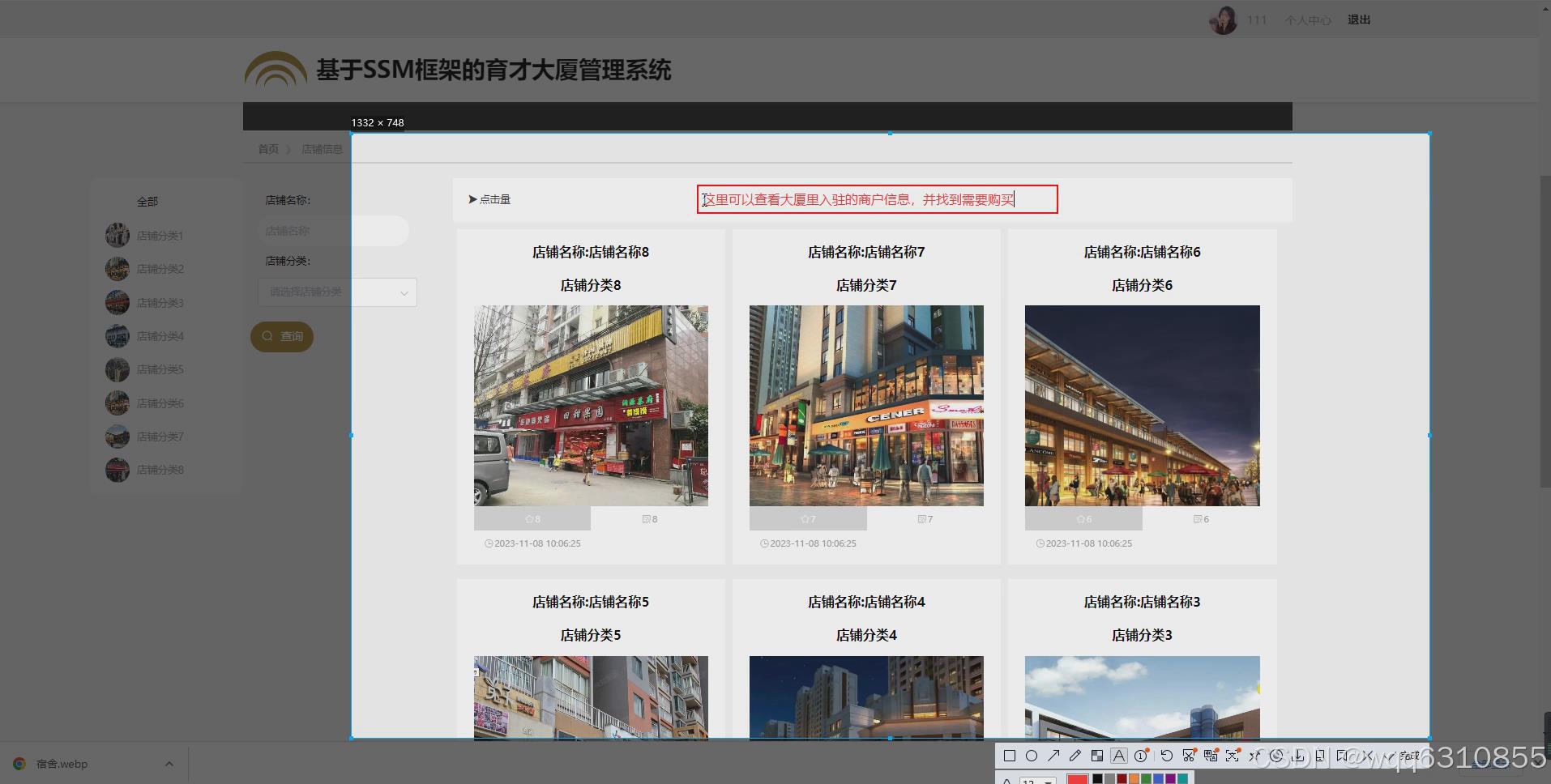
Task: Send screenshot to phone icon
Action: (x=1320, y=756)
